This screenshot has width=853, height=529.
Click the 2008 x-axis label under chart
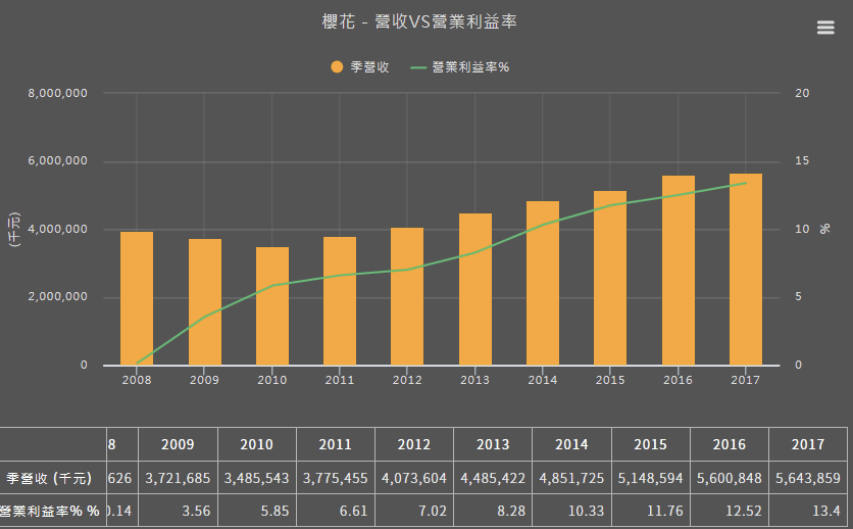point(137,380)
